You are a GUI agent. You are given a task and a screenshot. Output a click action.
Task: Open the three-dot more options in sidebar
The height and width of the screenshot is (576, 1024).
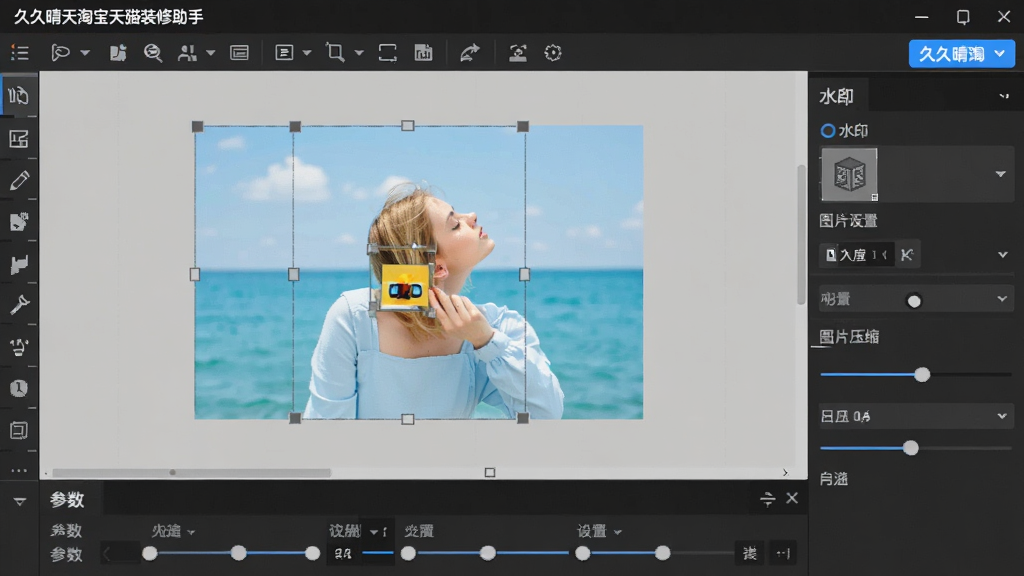[19, 470]
